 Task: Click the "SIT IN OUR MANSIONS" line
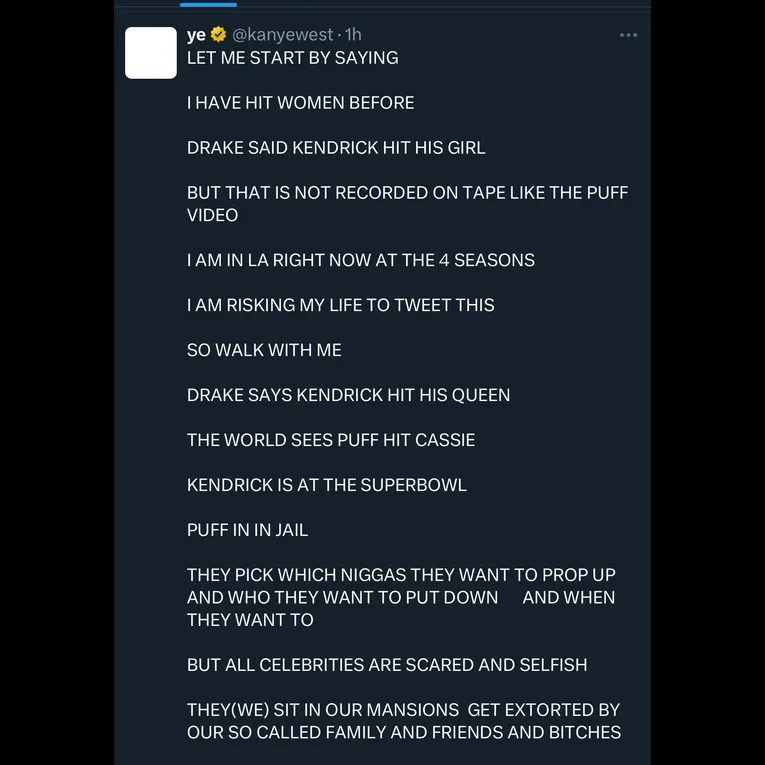coord(403,710)
